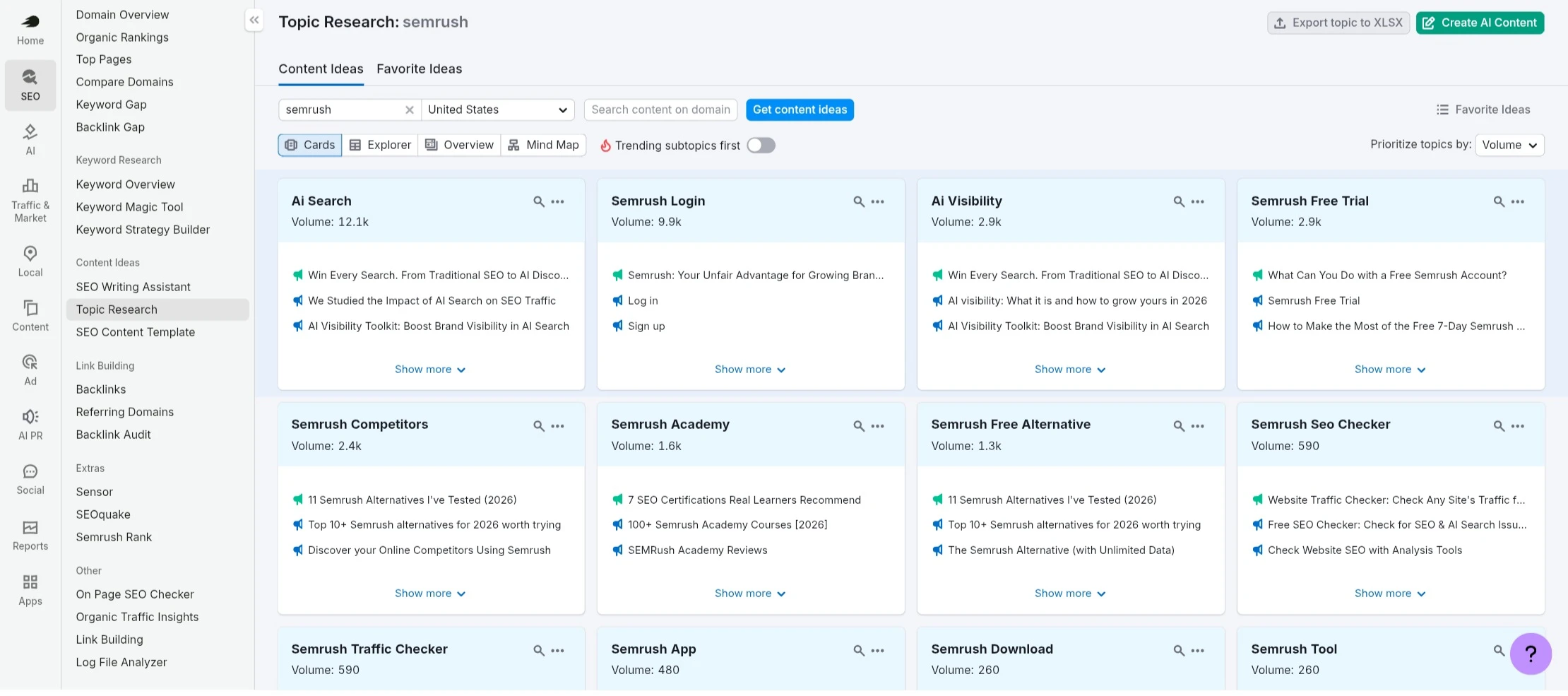Open three-dot menu on Ai Visibility card
The width and height of the screenshot is (1568, 696).
[x=1198, y=201]
